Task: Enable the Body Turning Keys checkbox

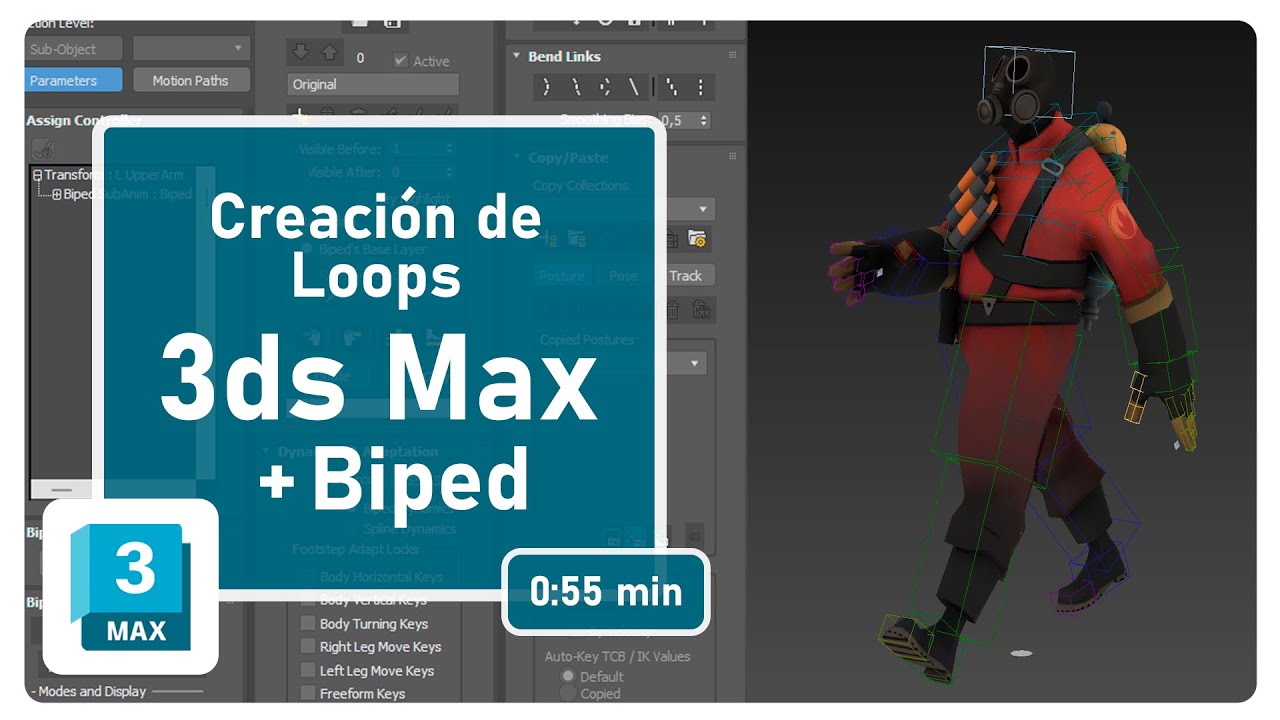Action: point(308,623)
